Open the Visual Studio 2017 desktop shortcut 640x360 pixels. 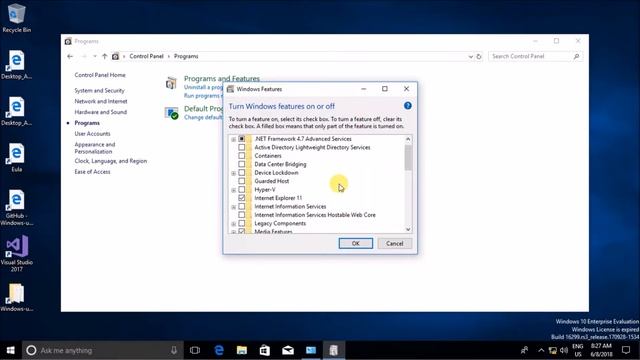tap(16, 253)
